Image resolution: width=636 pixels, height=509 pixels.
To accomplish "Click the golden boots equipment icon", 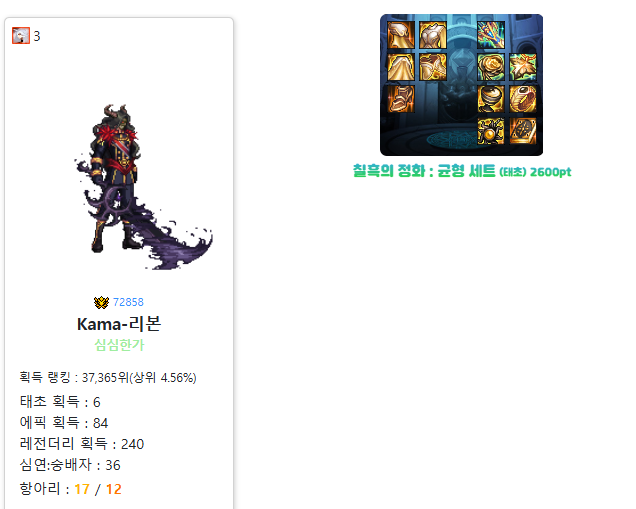I will (401, 99).
